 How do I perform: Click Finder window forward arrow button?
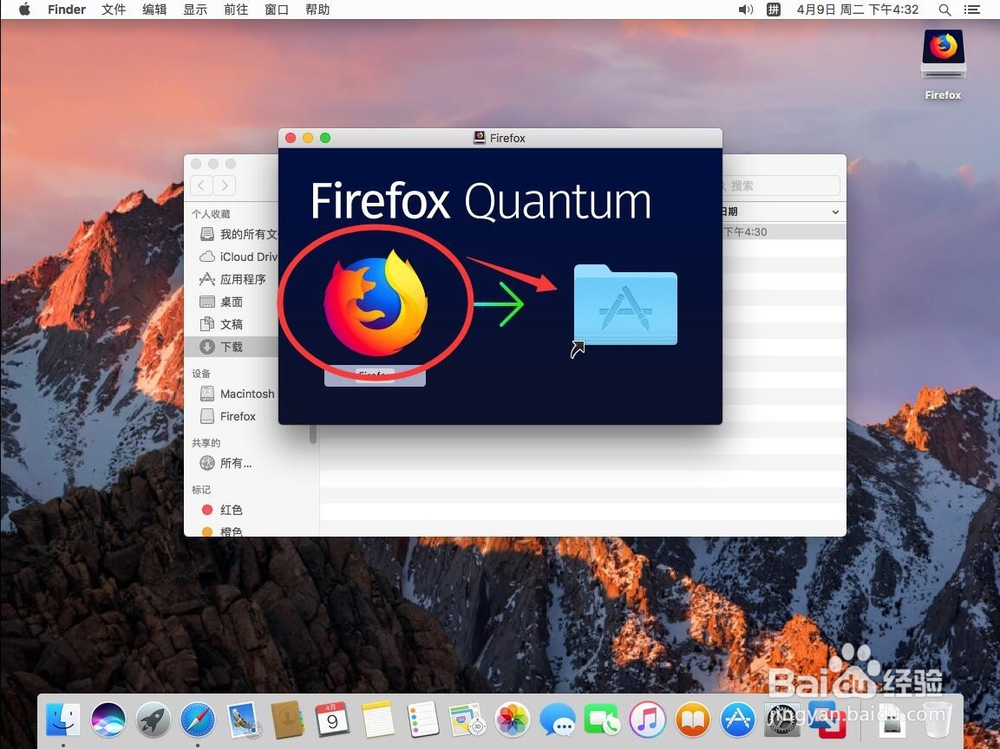click(224, 186)
